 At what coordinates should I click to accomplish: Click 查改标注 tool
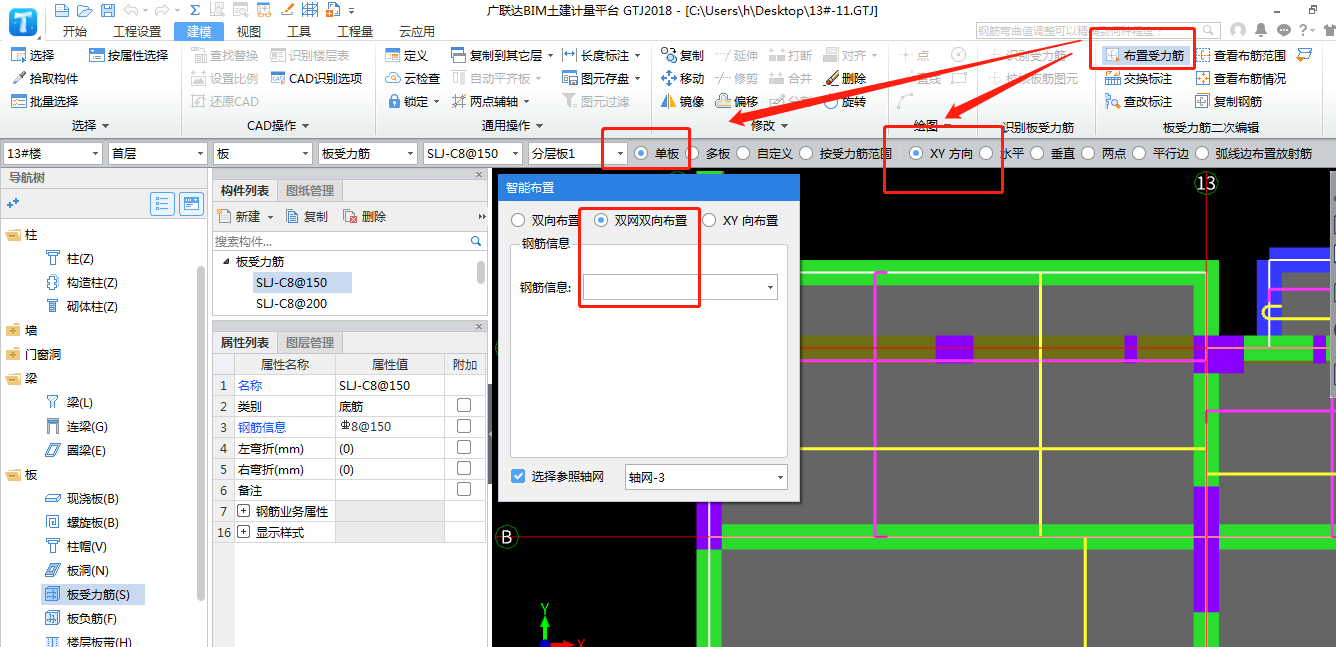coord(1139,101)
